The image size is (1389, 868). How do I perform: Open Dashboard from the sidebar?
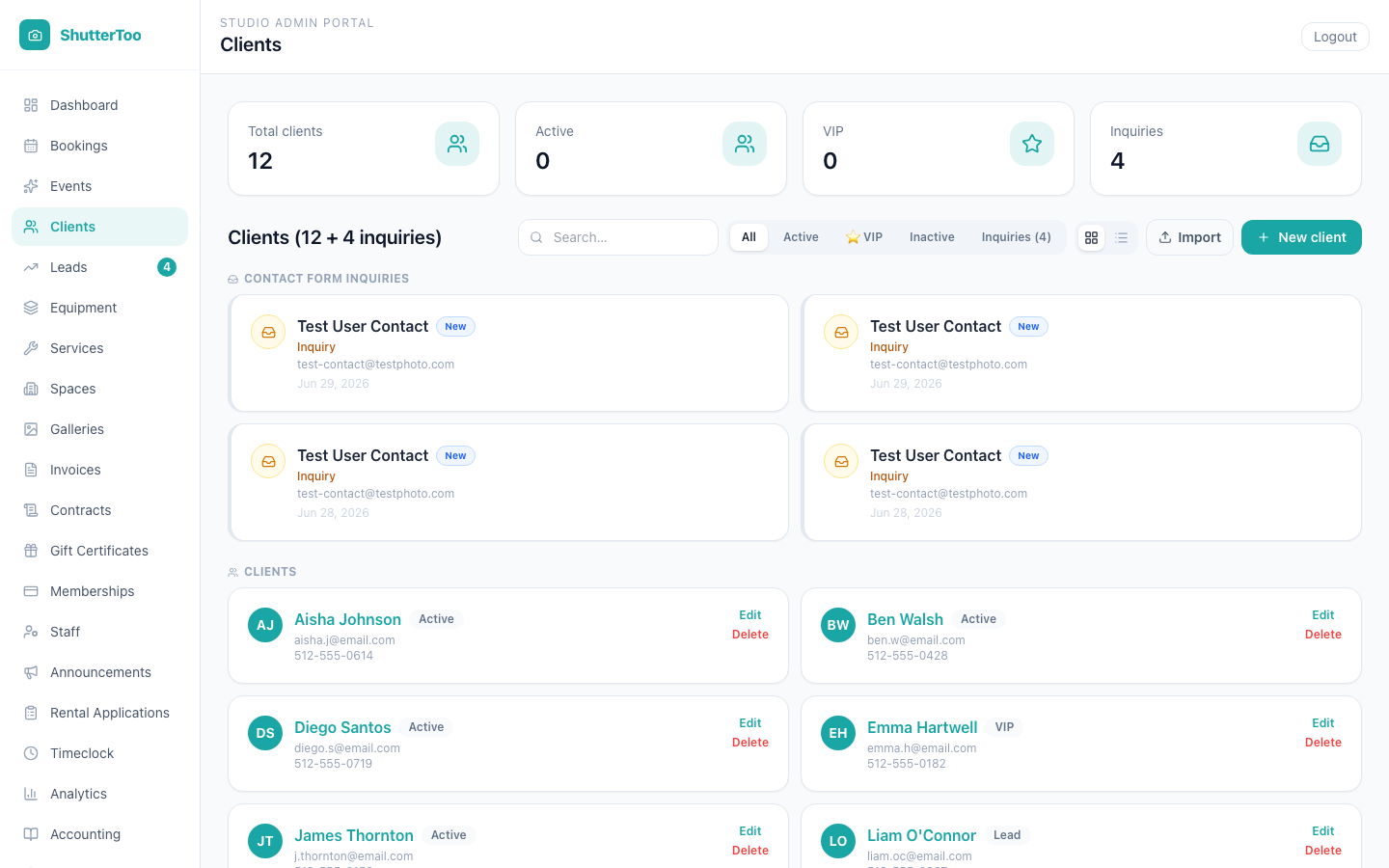coord(99,105)
